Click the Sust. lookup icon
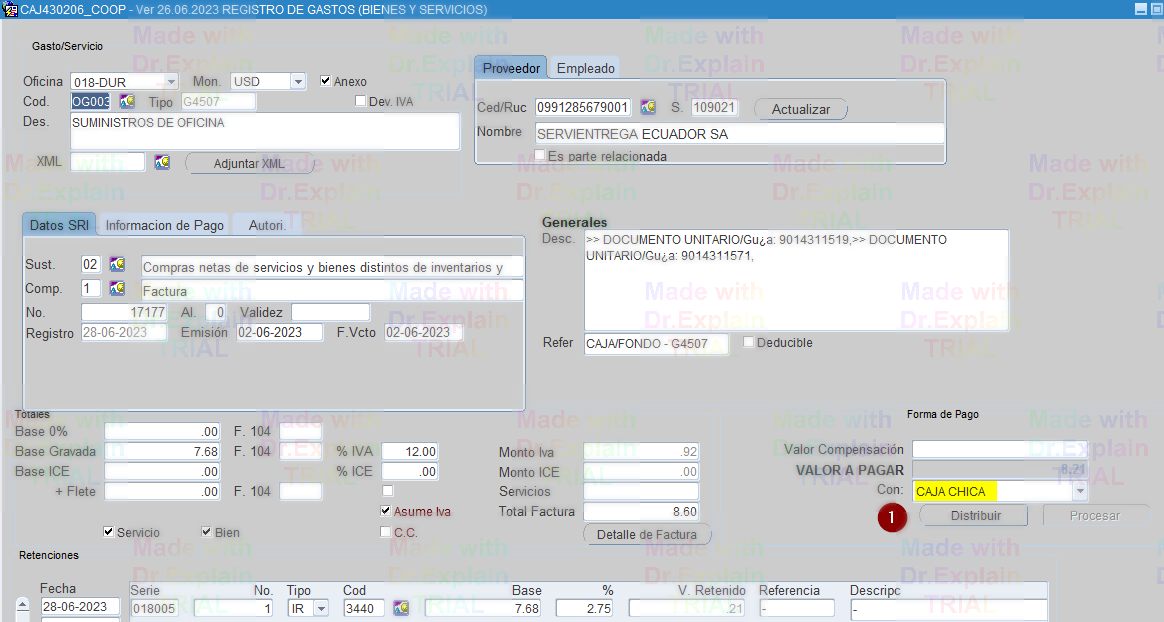Screen dimensions: 1164x622 click(x=117, y=265)
